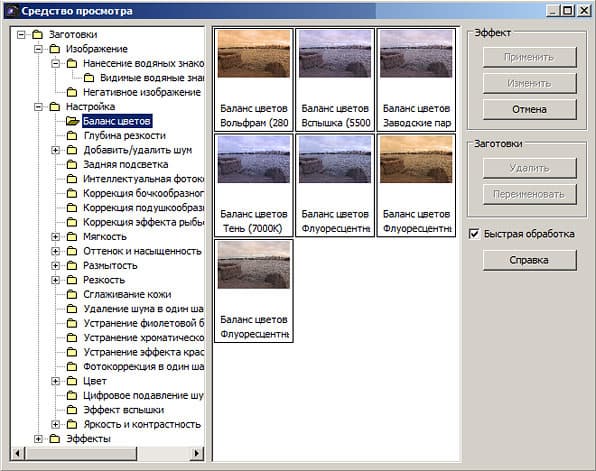Click tree scrollbar left arrow
596x471 pixels.
(18, 453)
